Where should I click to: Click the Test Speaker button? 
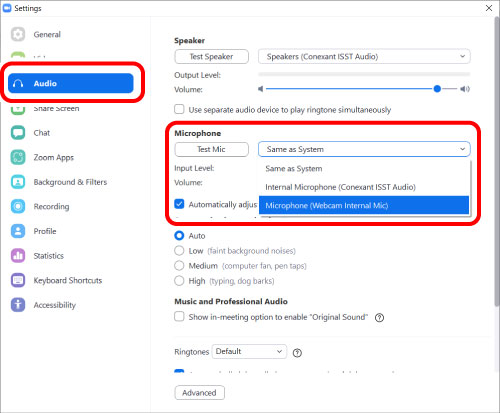pyautogui.click(x=211, y=56)
